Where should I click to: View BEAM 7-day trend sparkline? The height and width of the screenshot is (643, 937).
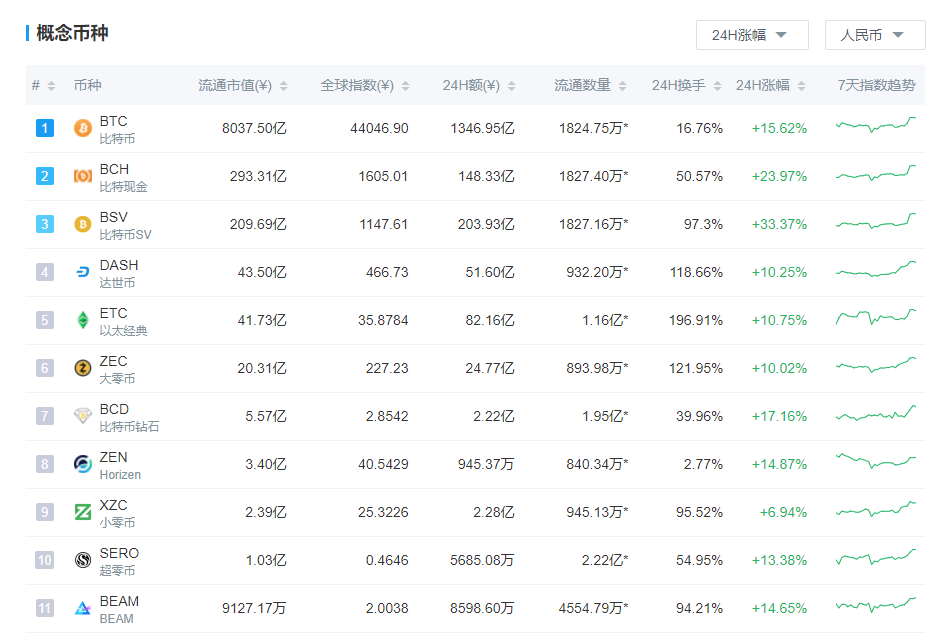(875, 605)
